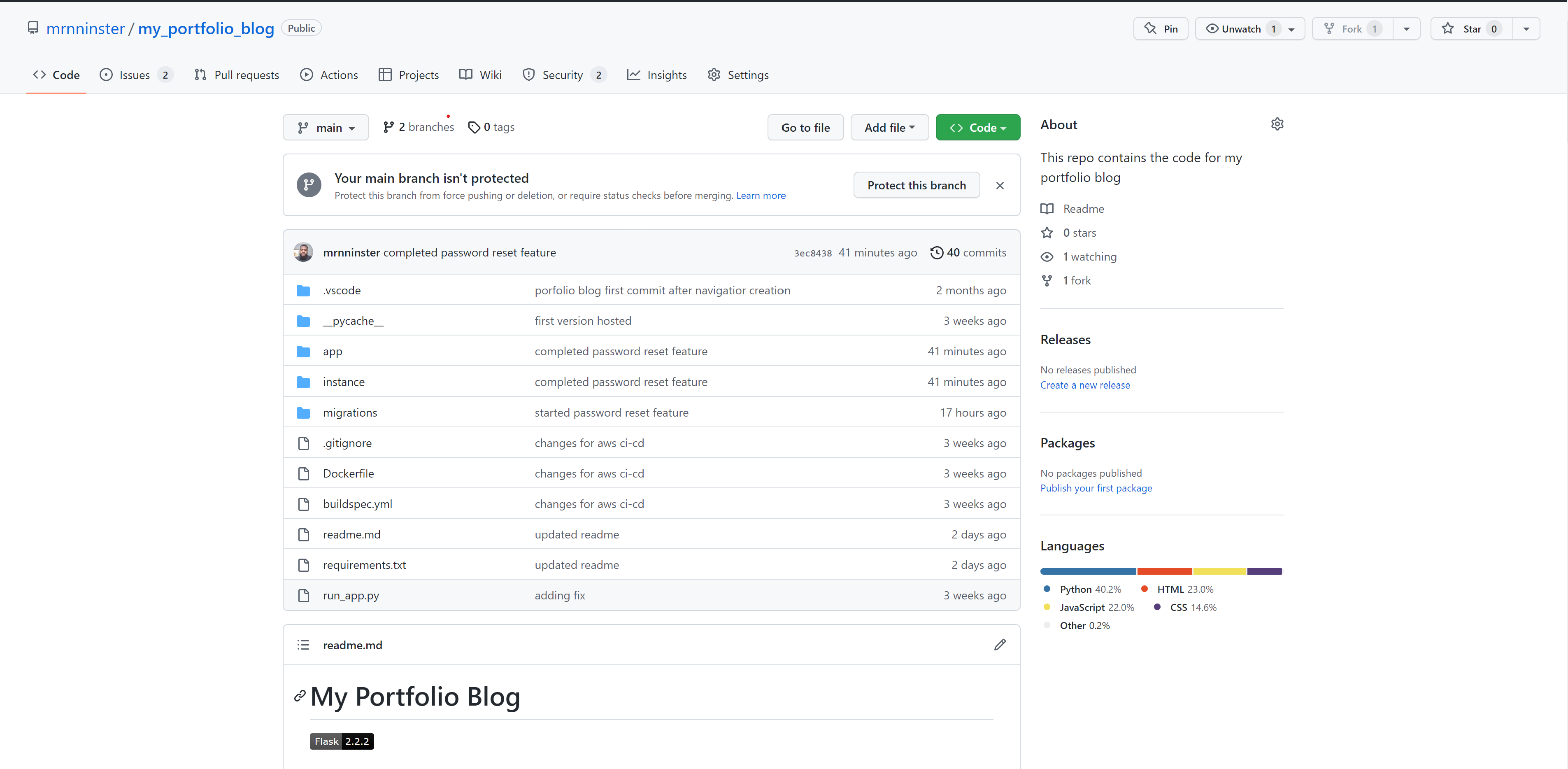Image resolution: width=1568 pixels, height=769 pixels.
Task: Toggle Star on the repository
Action: 1471,29
